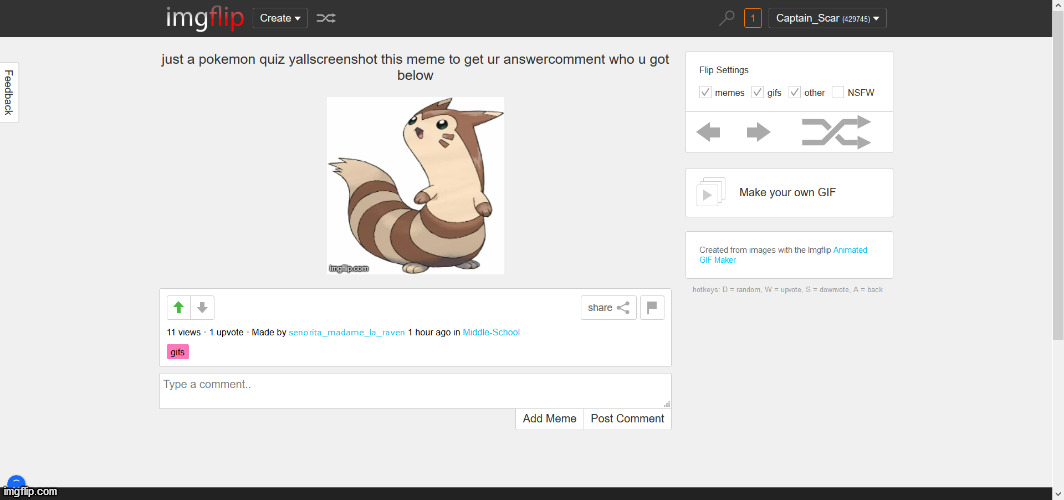This screenshot has width=1064, height=500.
Task: Toggle the memes checkbox
Action: click(706, 92)
